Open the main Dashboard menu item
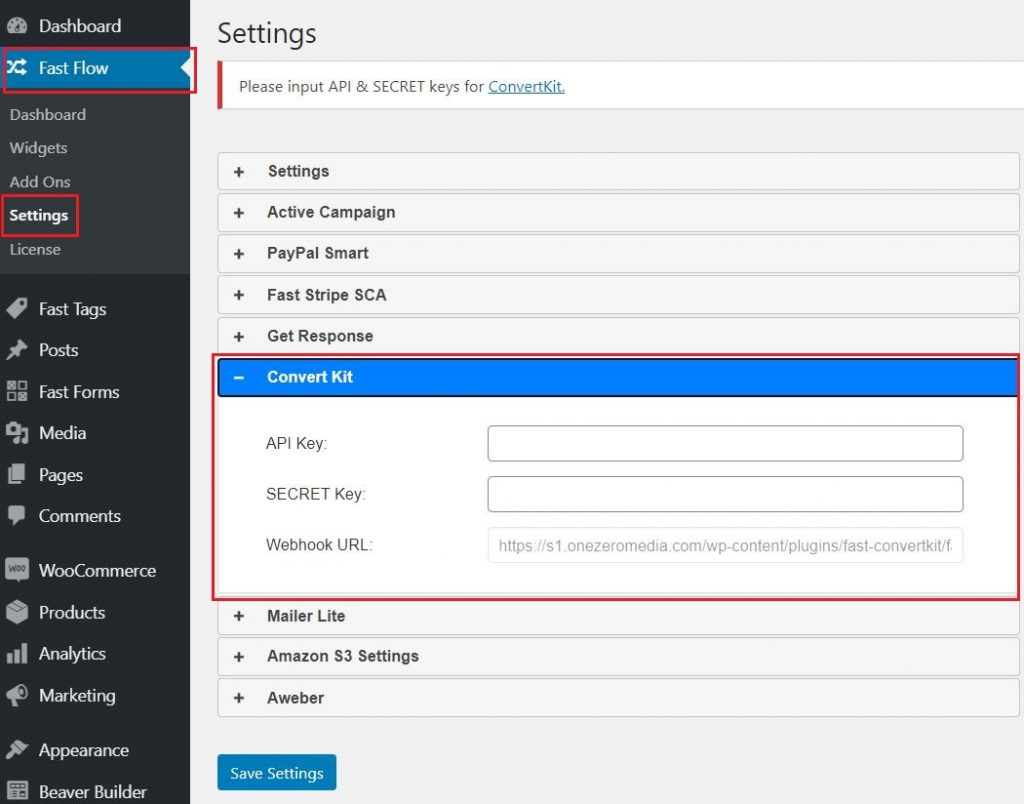This screenshot has height=804, width=1024. click(95, 25)
